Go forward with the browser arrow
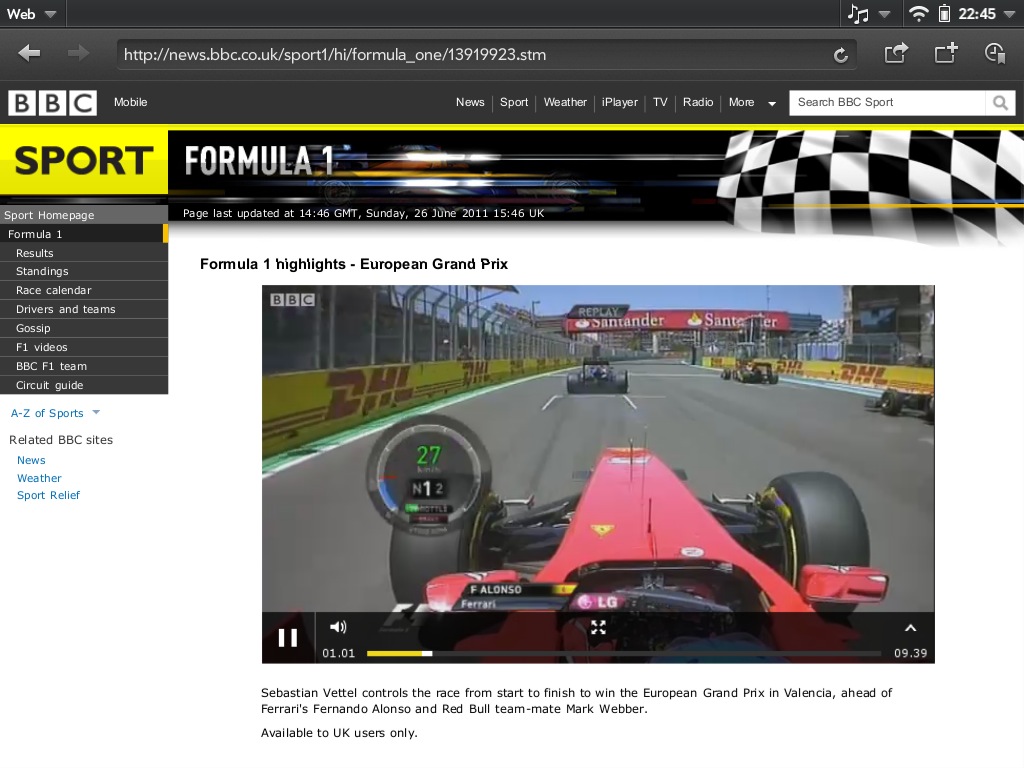 (x=78, y=54)
